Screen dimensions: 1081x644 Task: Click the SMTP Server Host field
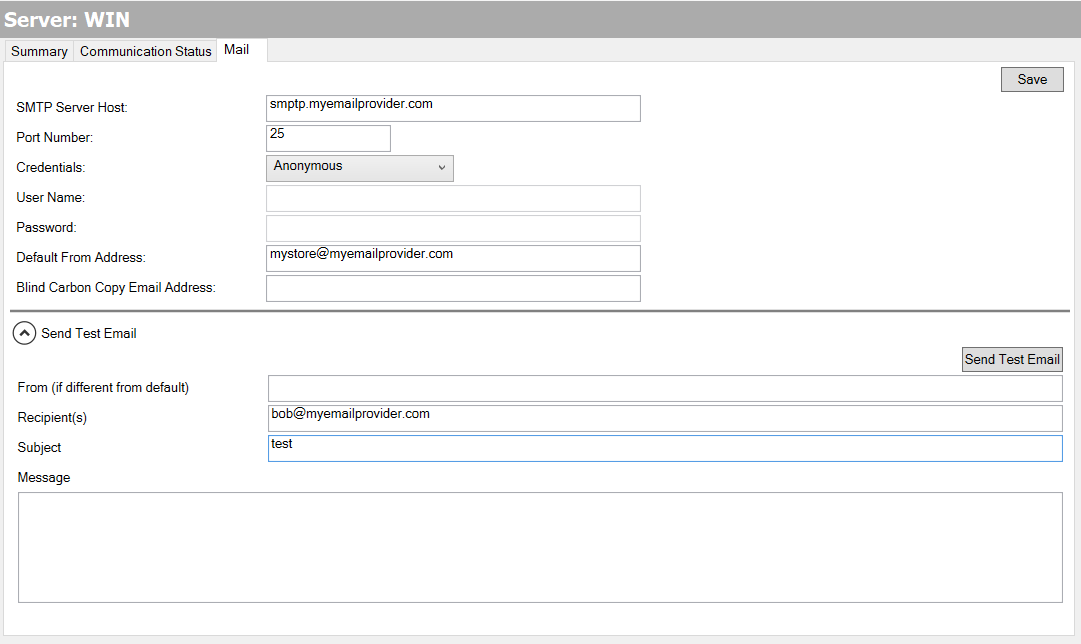click(452, 108)
